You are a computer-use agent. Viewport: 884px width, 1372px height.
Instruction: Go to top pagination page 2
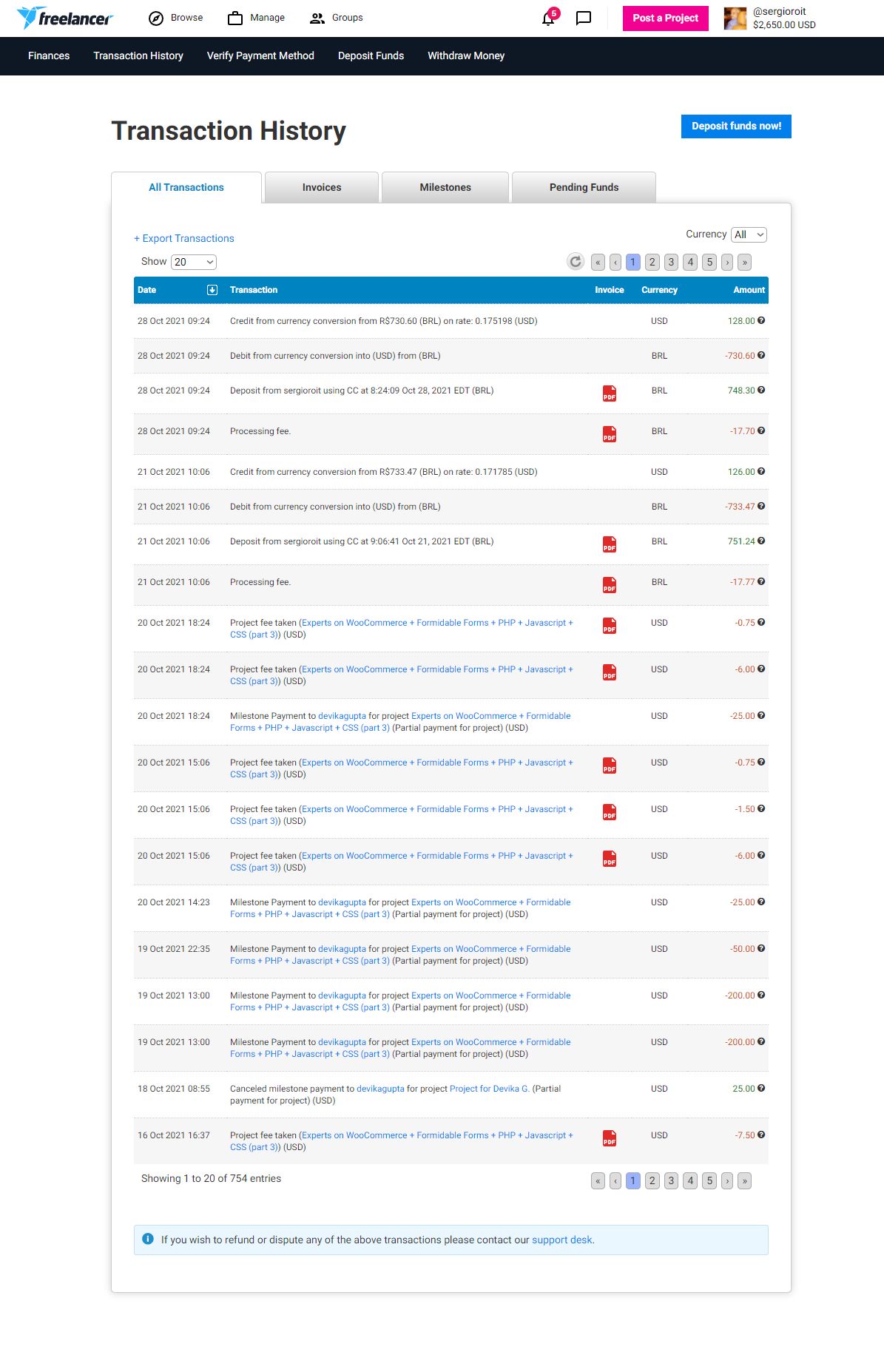tap(652, 262)
